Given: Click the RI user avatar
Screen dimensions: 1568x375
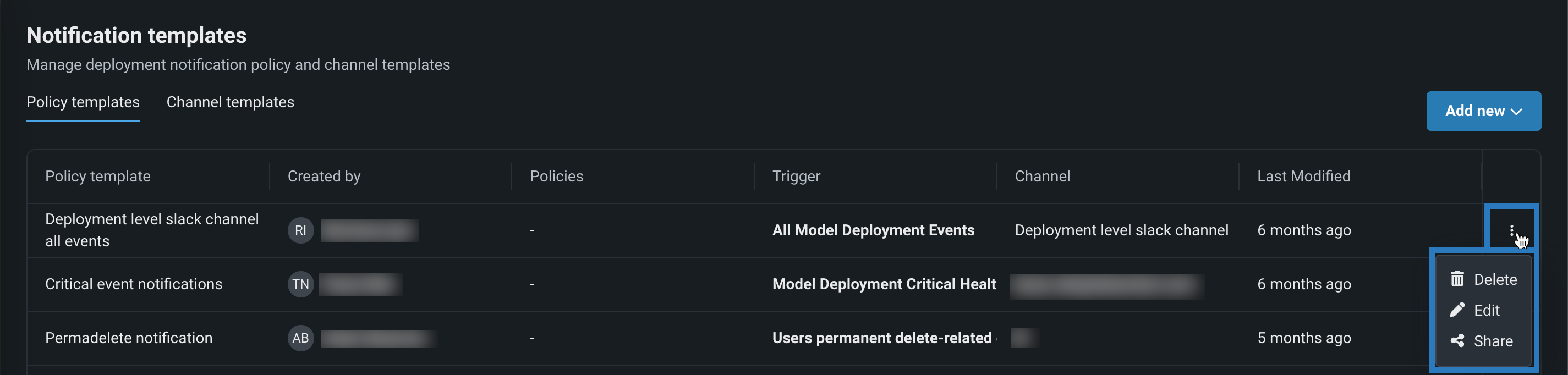Looking at the screenshot, I should pyautogui.click(x=300, y=231).
